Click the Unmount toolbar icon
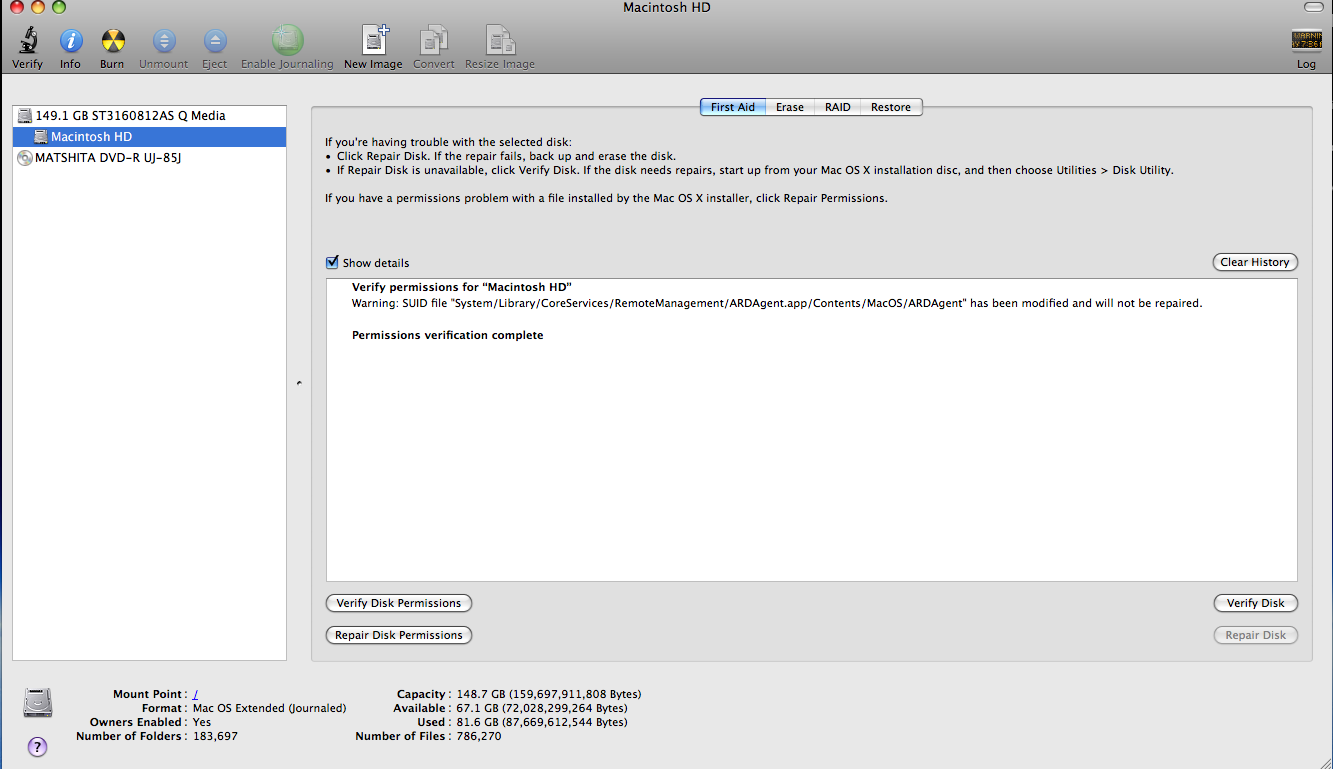 (164, 41)
